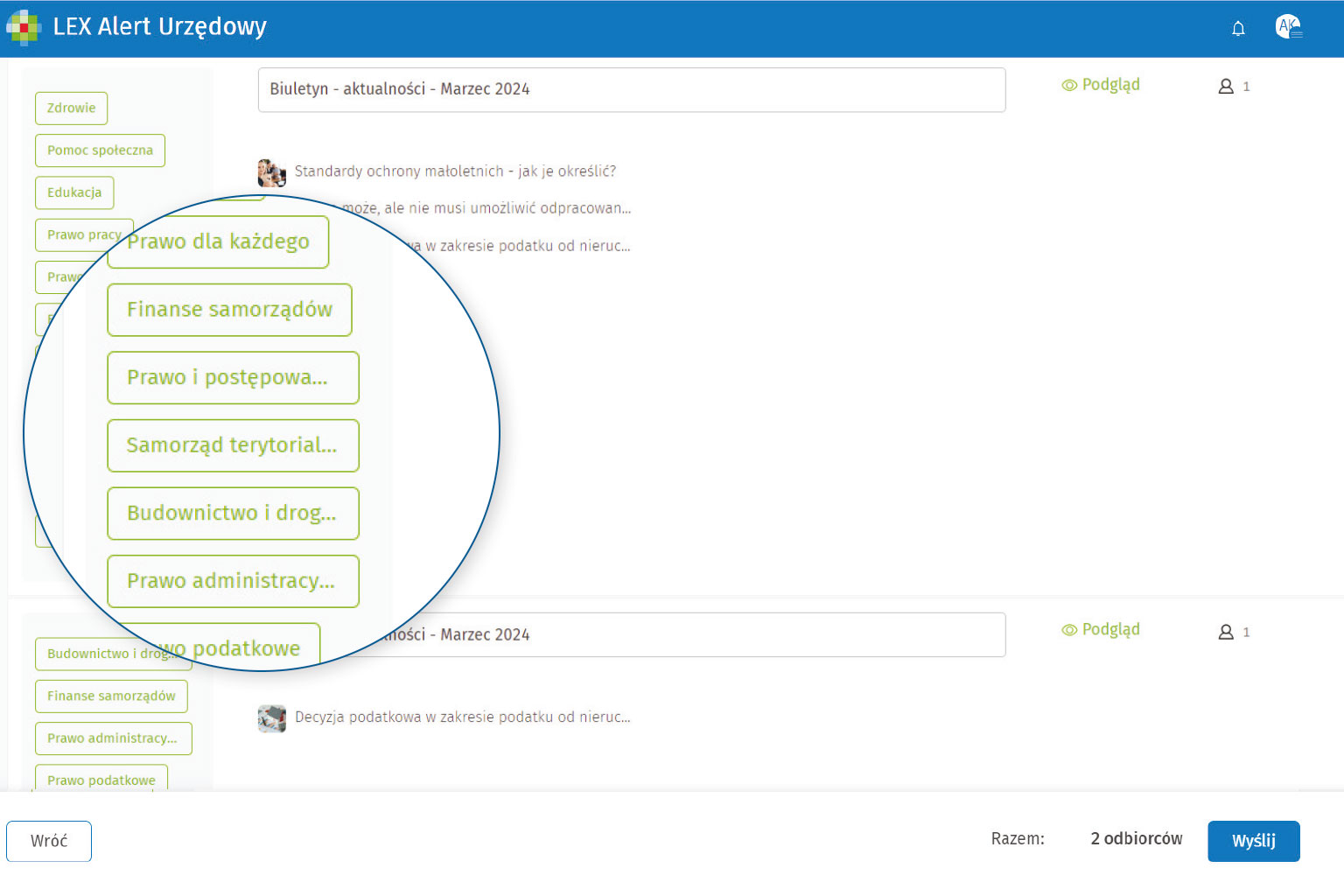This screenshot has height=896, width=1344.
Task: Click the thumbnail beside Standardy ochrony małoletnich
Action: click(272, 172)
